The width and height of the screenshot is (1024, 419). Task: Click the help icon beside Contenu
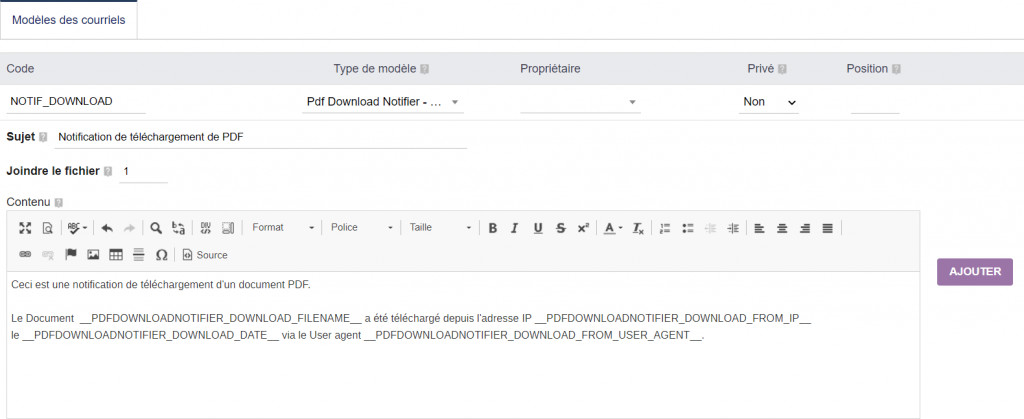click(59, 203)
